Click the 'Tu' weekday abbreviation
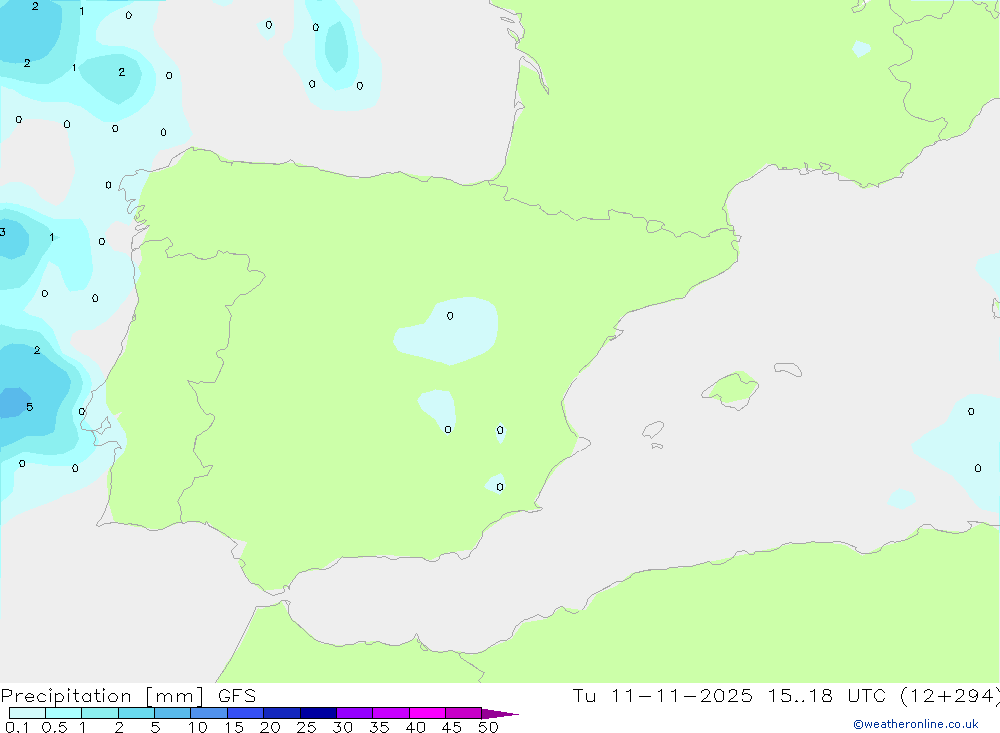 click(x=584, y=696)
